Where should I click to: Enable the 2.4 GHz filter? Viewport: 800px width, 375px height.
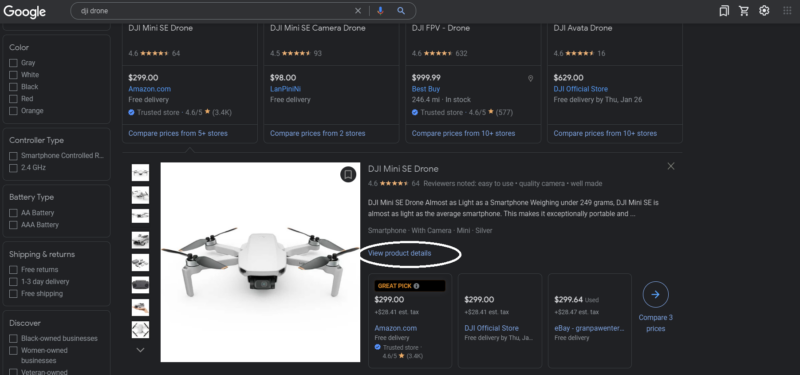pyautogui.click(x=13, y=168)
